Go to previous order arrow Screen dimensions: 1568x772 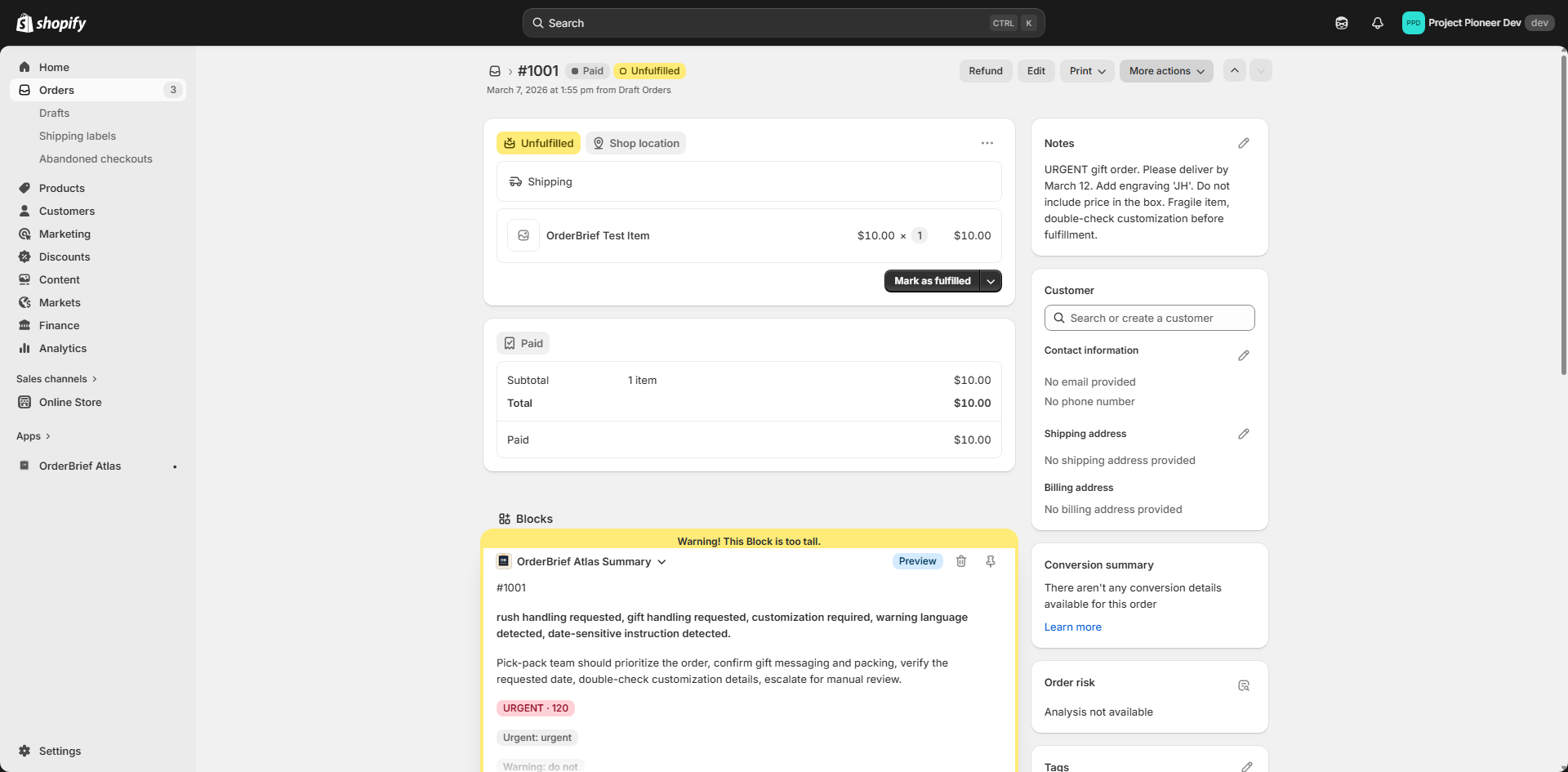[1235, 70]
